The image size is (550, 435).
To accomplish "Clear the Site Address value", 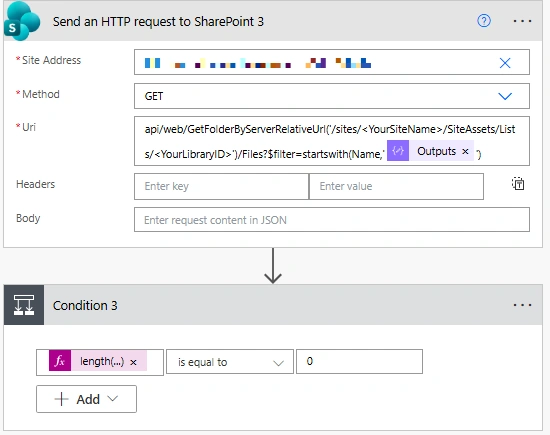I will pos(505,63).
